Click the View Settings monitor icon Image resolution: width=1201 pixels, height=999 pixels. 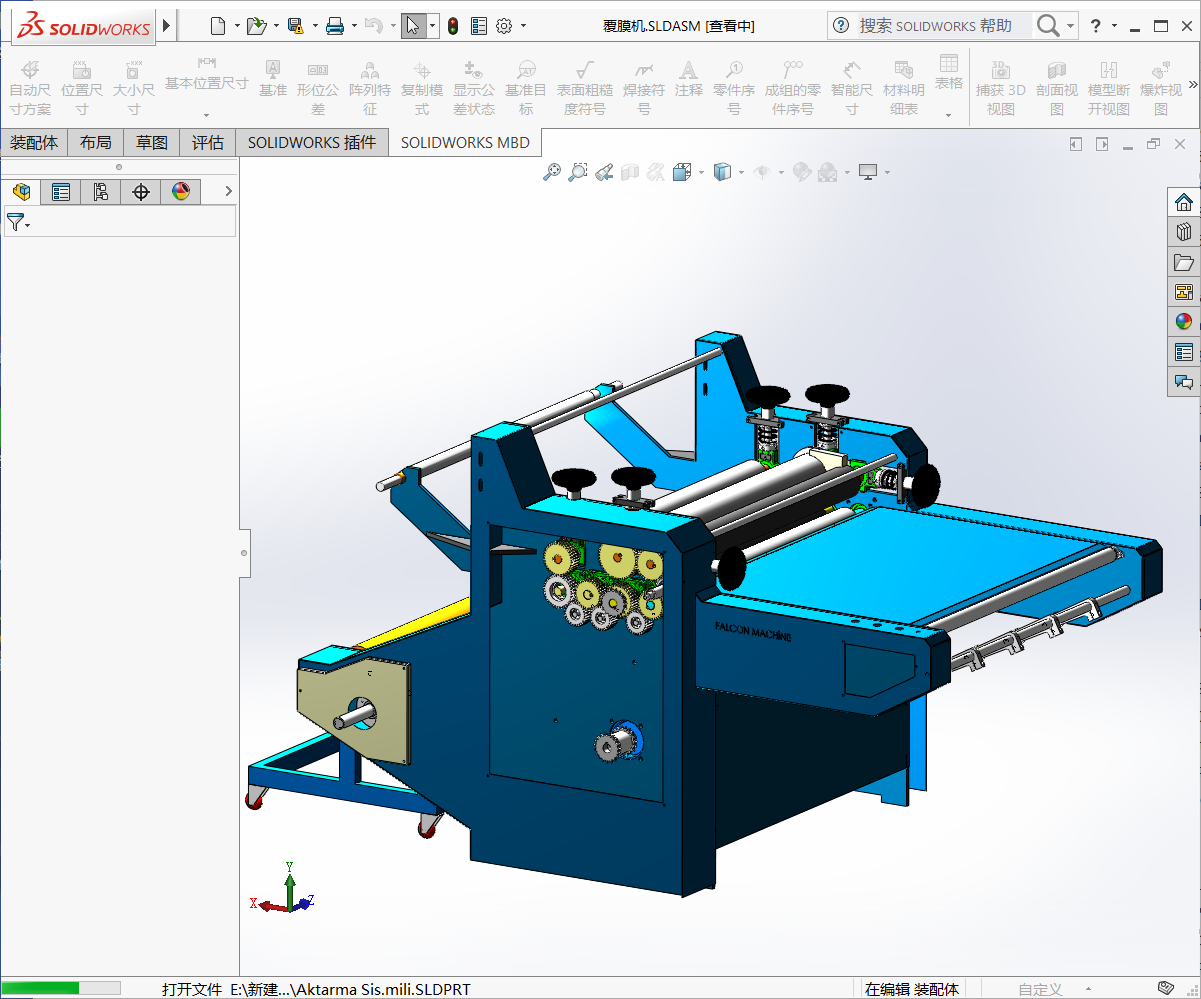pos(868,172)
